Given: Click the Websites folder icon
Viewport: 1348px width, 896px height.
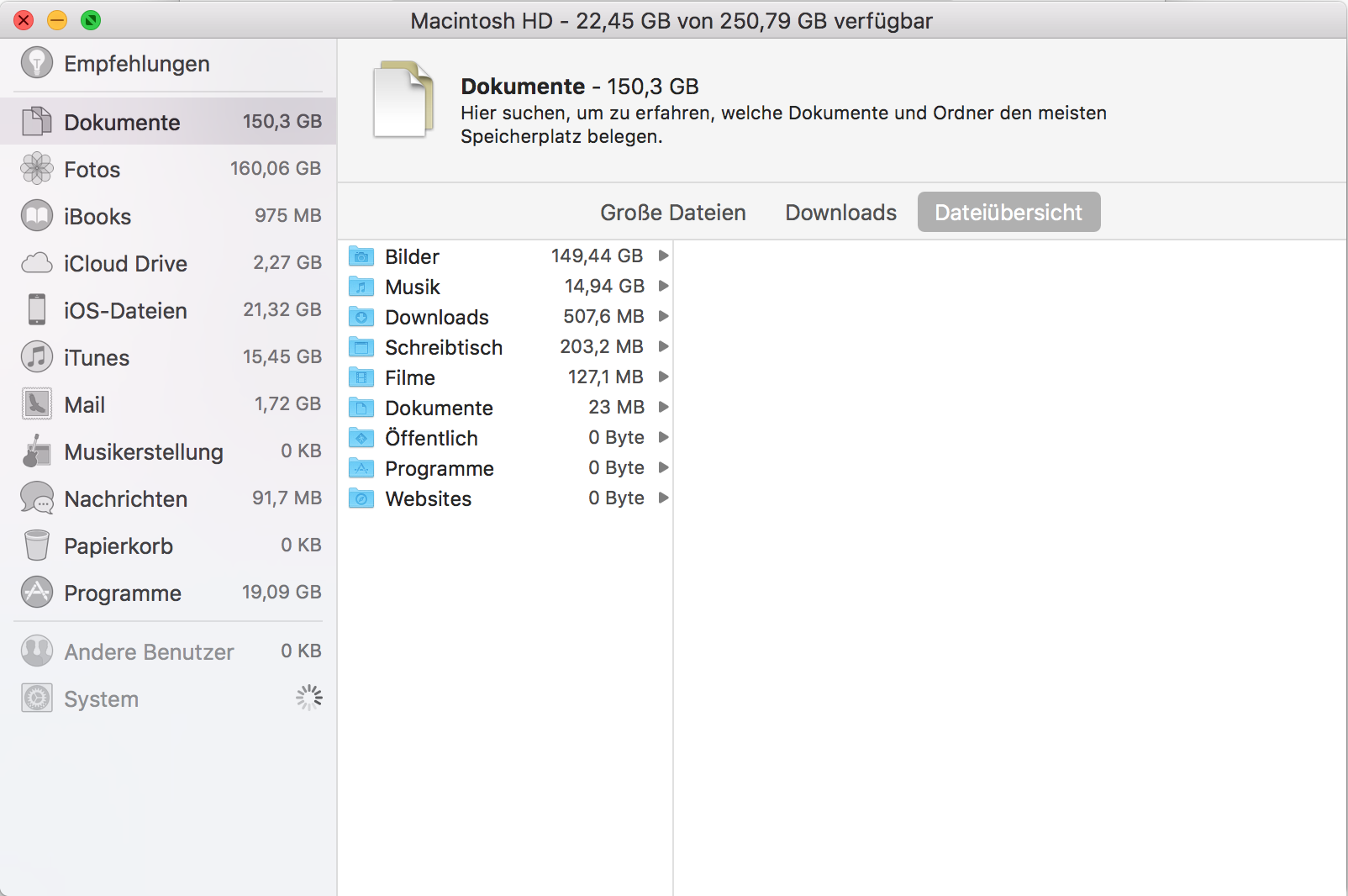Looking at the screenshot, I should coord(361,498).
